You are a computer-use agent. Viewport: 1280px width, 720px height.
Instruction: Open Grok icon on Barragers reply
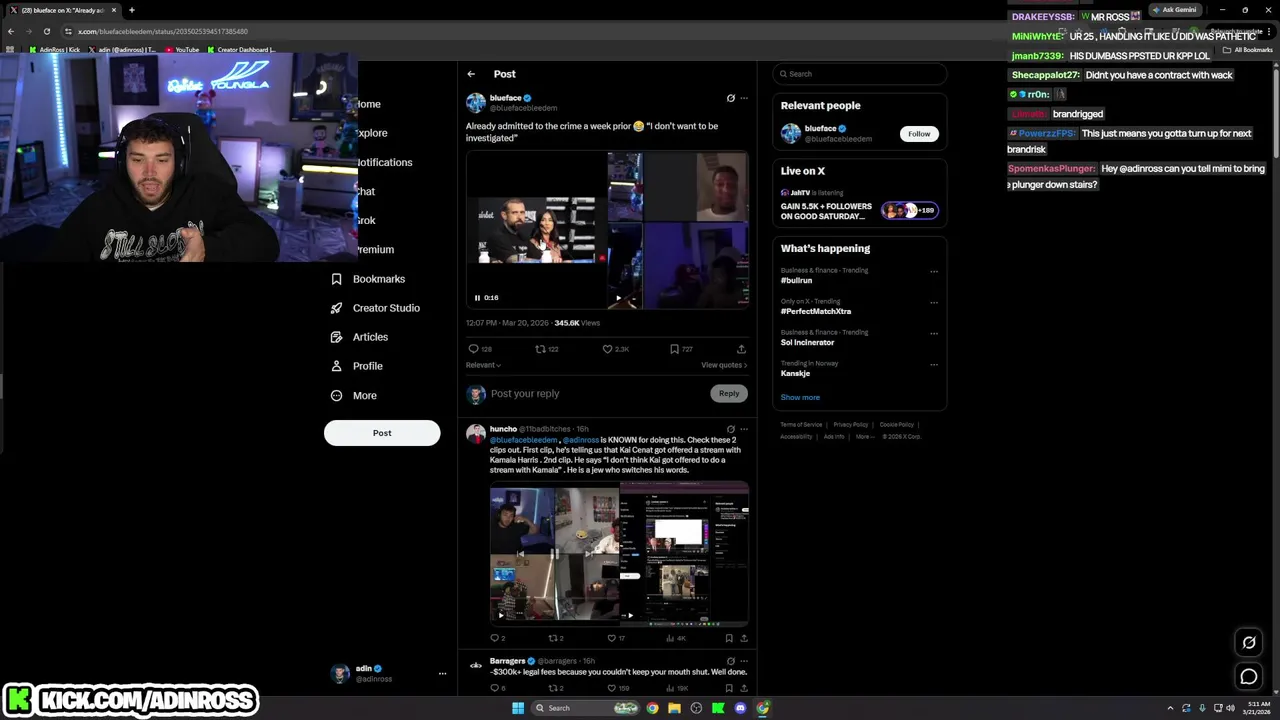[x=730, y=661]
